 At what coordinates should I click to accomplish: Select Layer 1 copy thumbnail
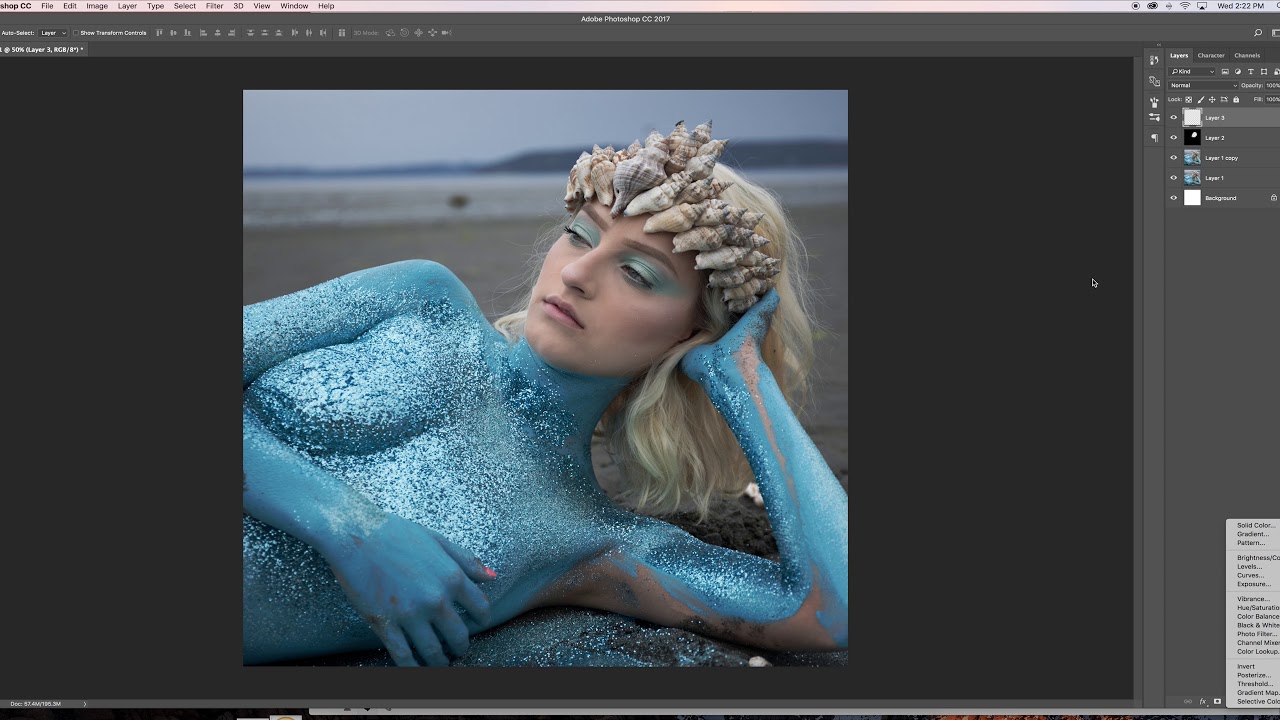click(1192, 157)
